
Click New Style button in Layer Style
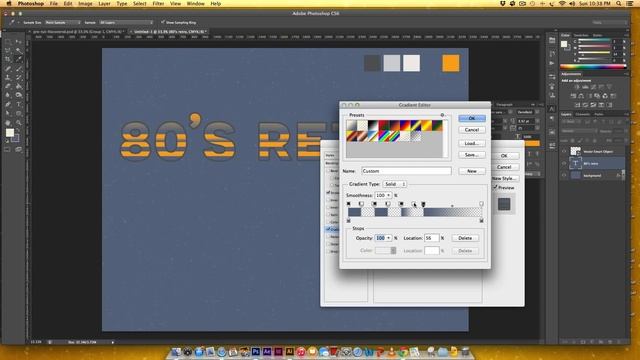tap(505, 178)
